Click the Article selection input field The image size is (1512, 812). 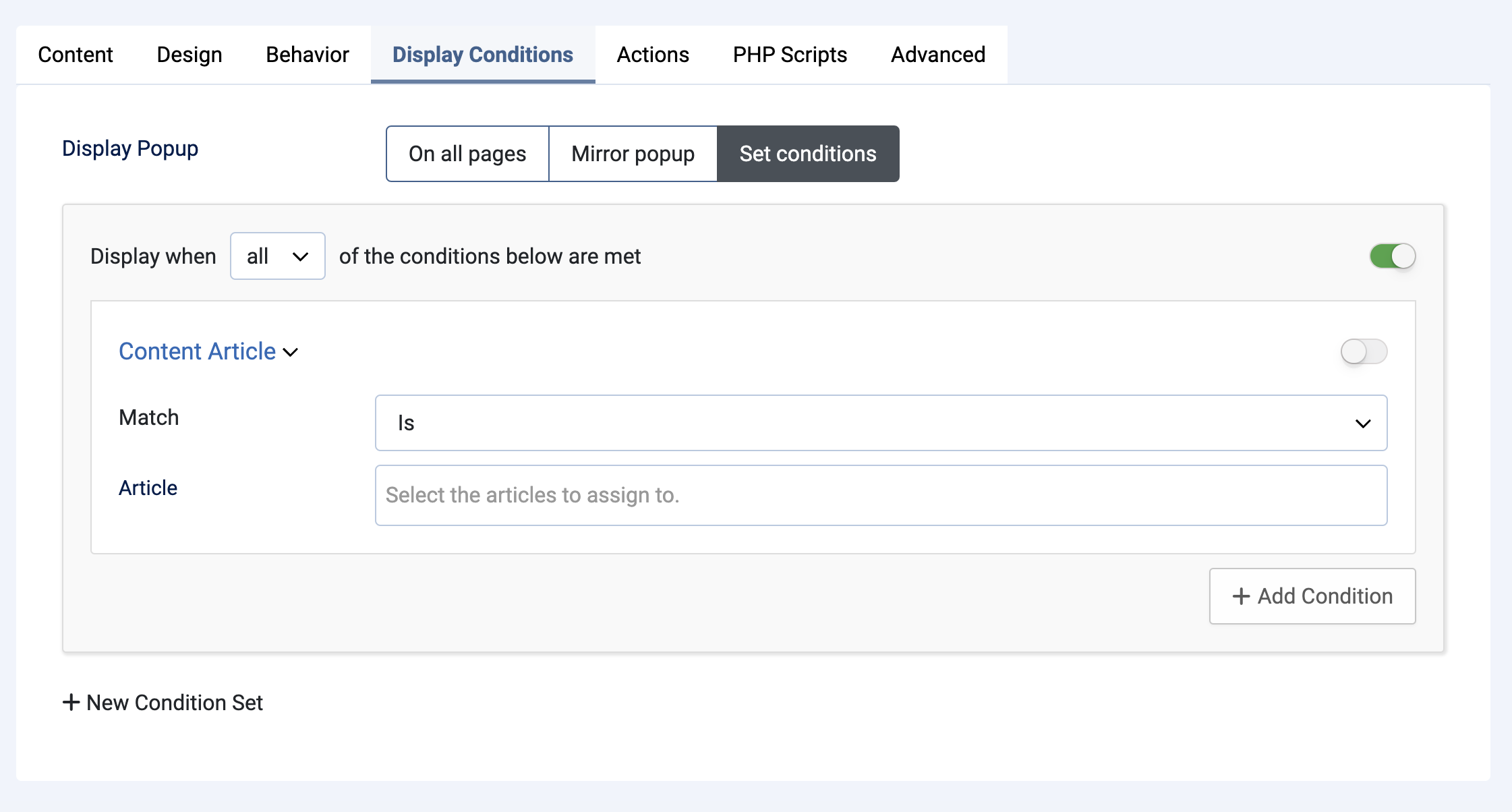[880, 495]
